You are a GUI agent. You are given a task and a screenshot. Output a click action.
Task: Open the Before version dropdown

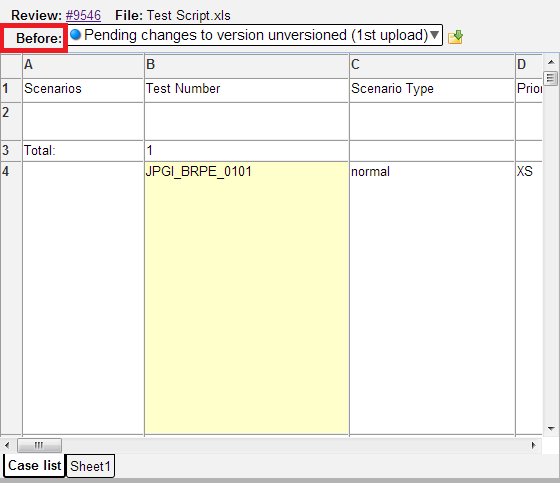click(255, 35)
